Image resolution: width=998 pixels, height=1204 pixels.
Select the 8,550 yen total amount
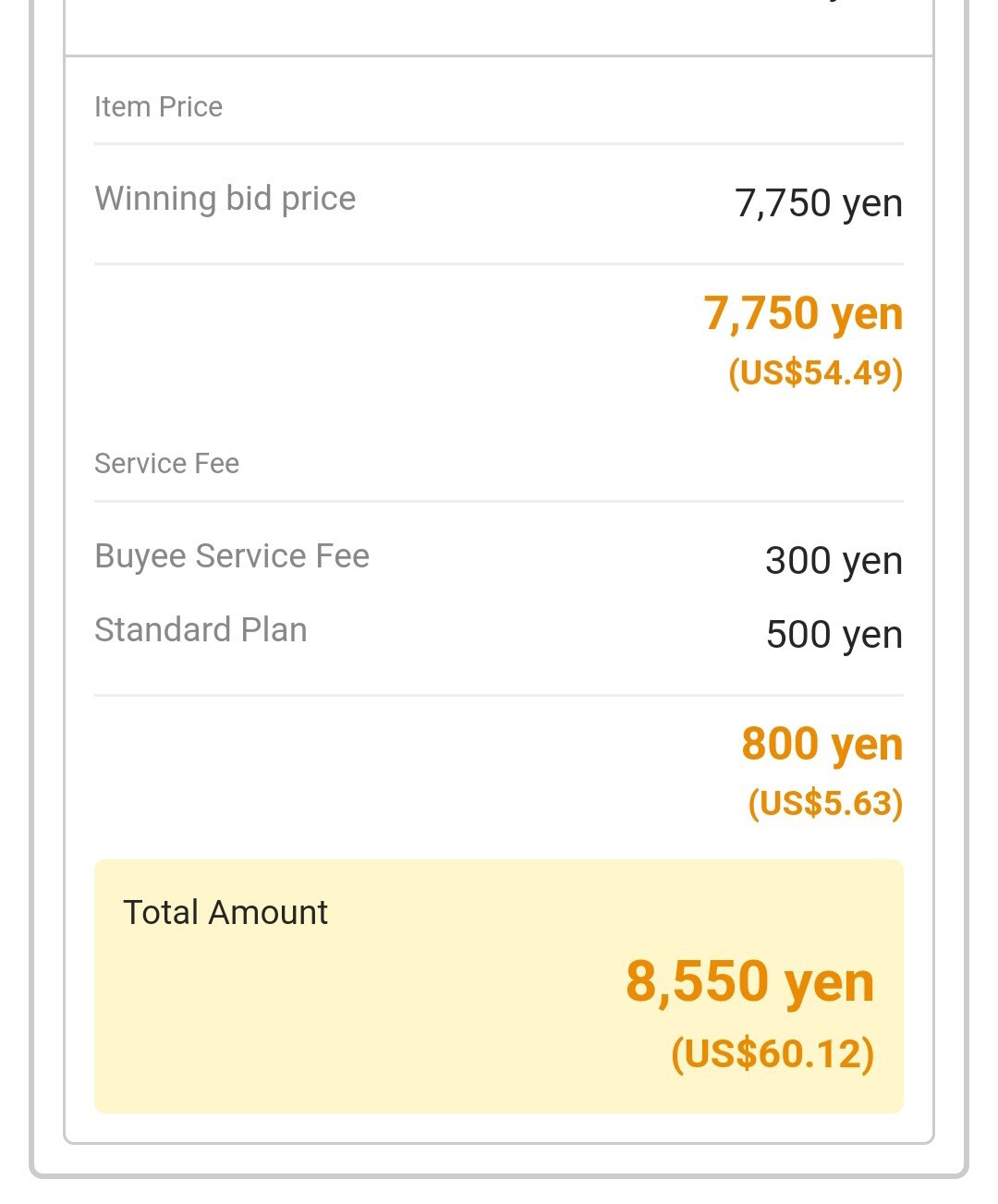tap(749, 981)
